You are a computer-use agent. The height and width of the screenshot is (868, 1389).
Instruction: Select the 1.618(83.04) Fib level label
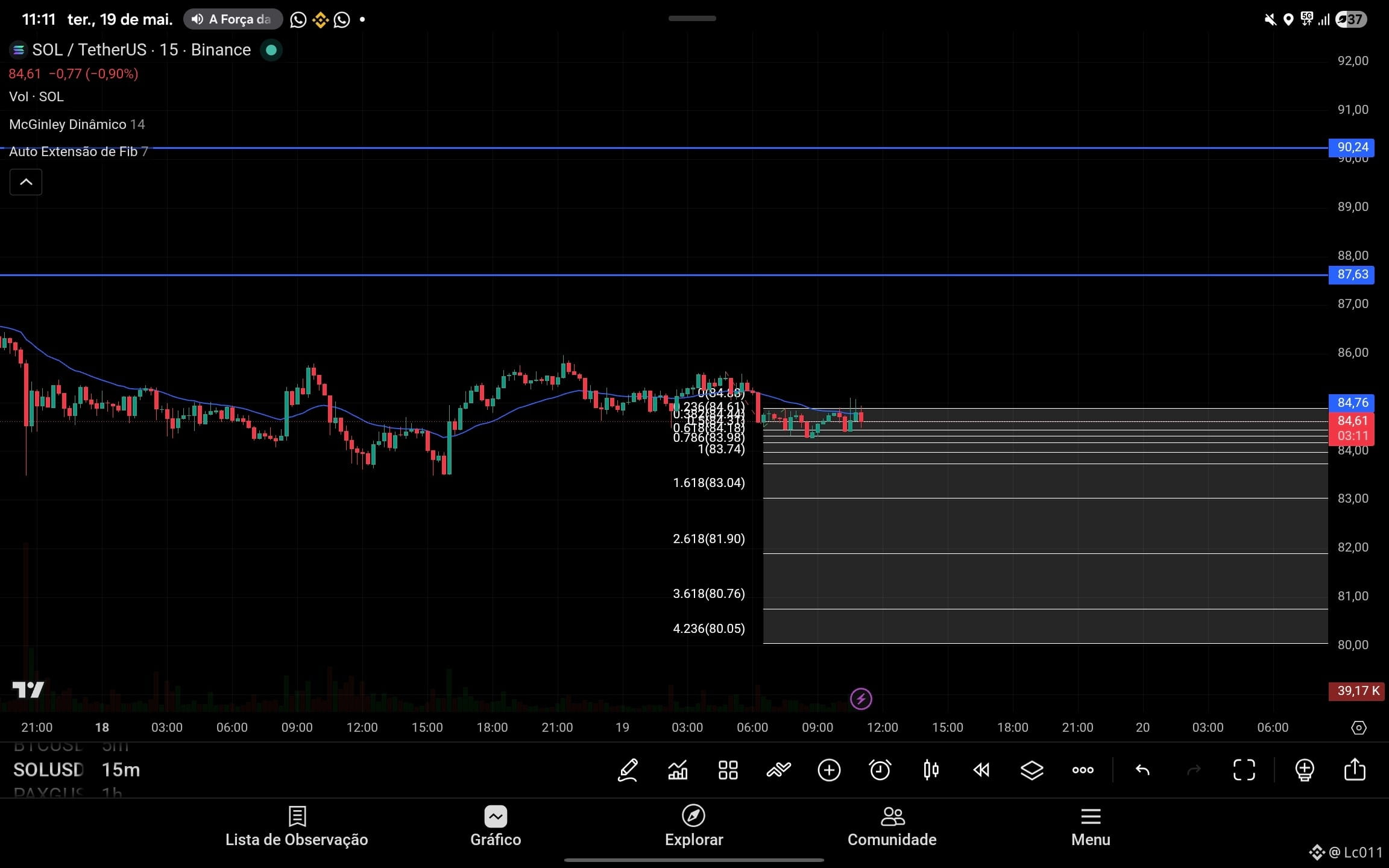coord(709,483)
